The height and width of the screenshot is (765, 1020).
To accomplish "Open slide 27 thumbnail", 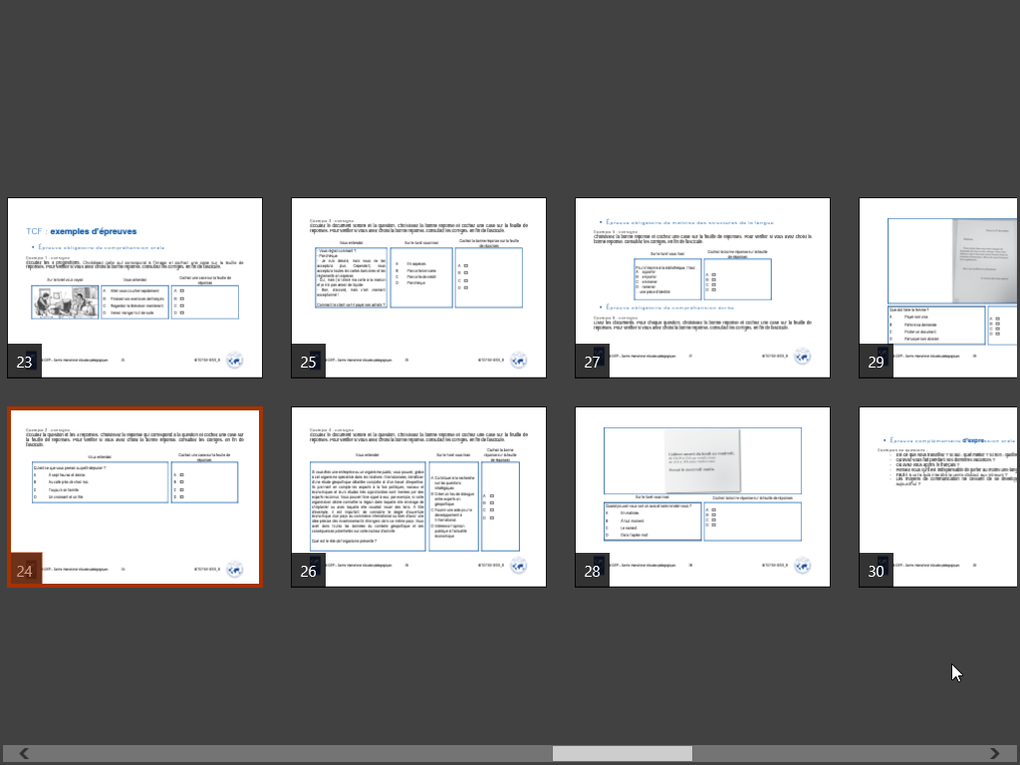I will coord(703,288).
